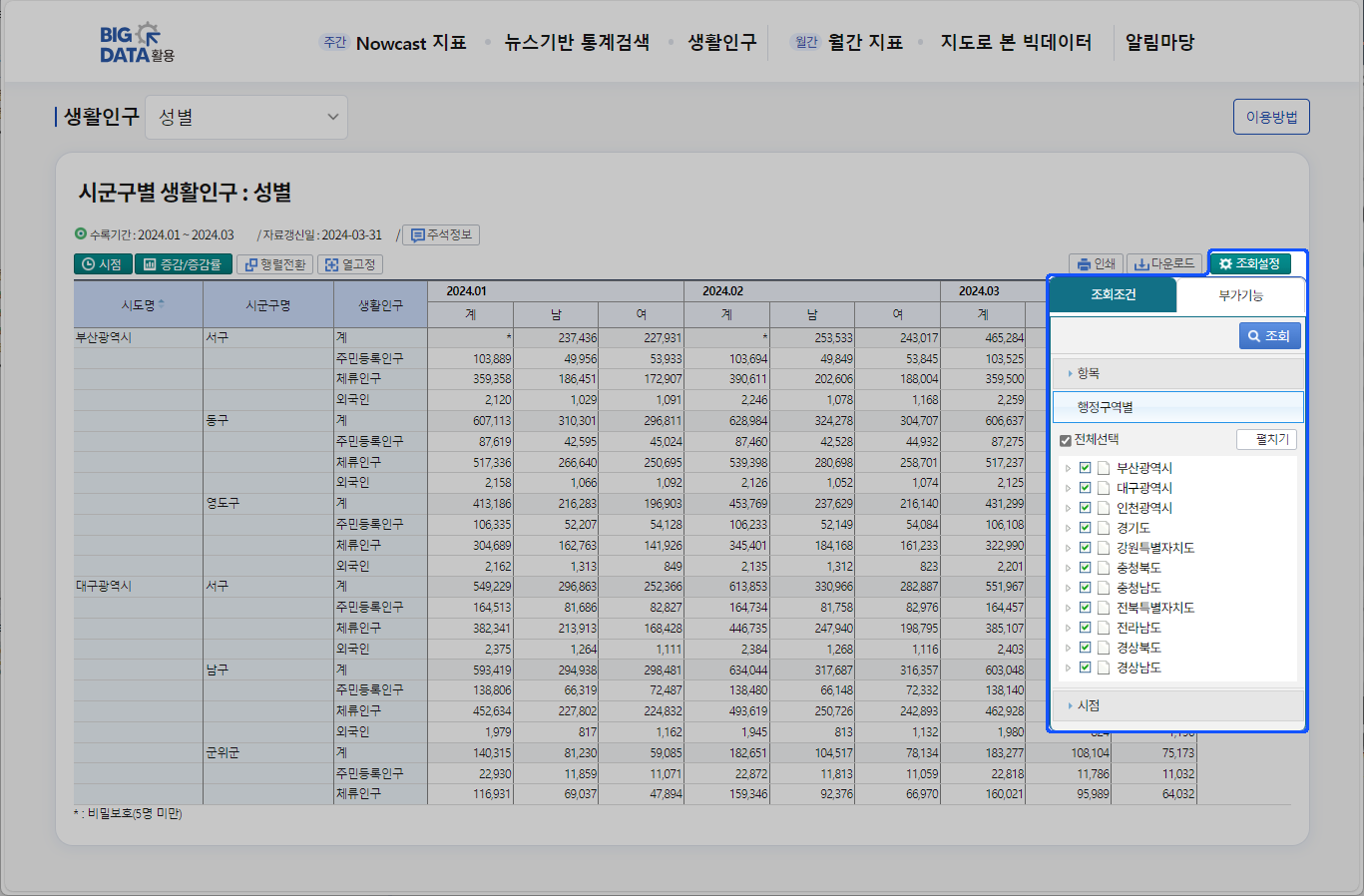Open the 성별 dropdown selector

[x=246, y=117]
